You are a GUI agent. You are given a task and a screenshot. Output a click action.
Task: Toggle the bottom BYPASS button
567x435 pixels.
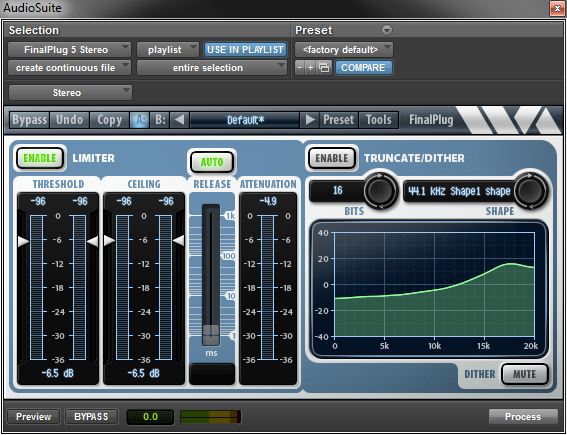(91, 417)
